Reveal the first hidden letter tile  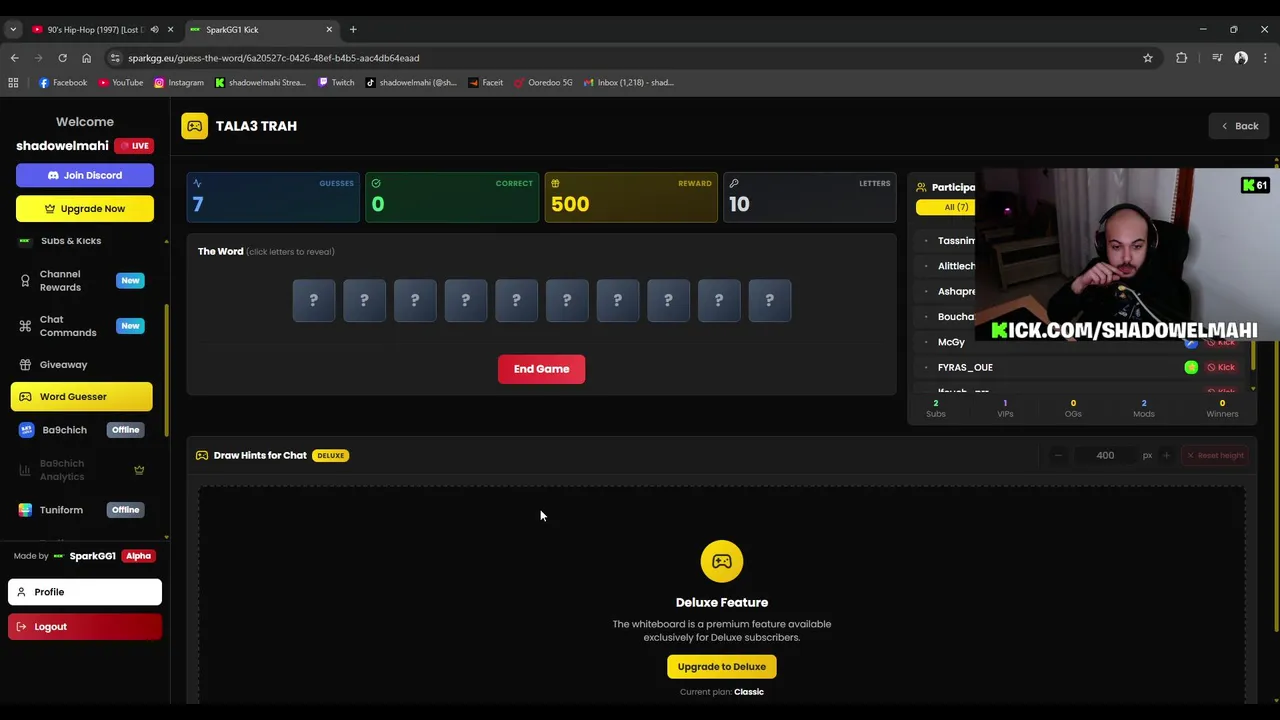pos(314,300)
